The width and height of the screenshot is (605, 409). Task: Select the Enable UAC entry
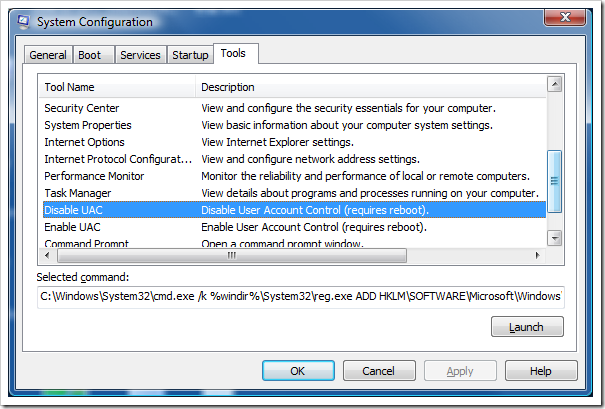click(x=72, y=227)
